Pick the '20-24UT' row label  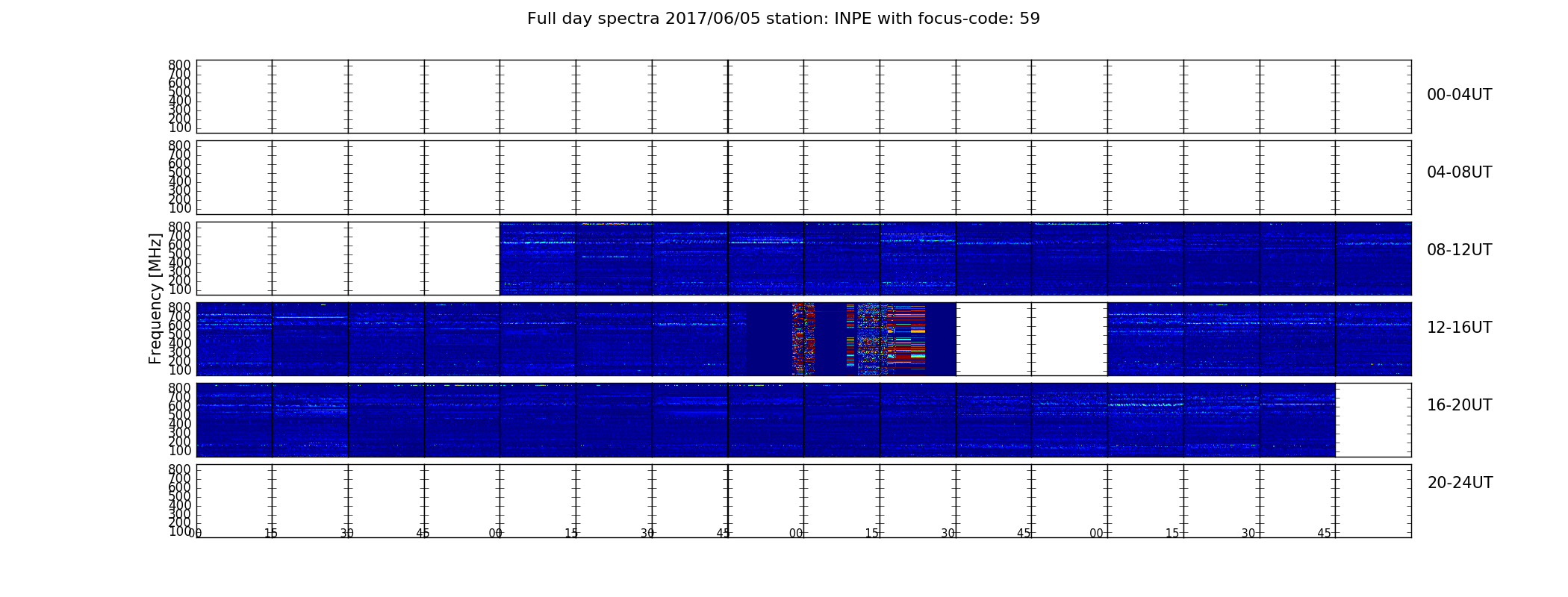pyautogui.click(x=1460, y=483)
